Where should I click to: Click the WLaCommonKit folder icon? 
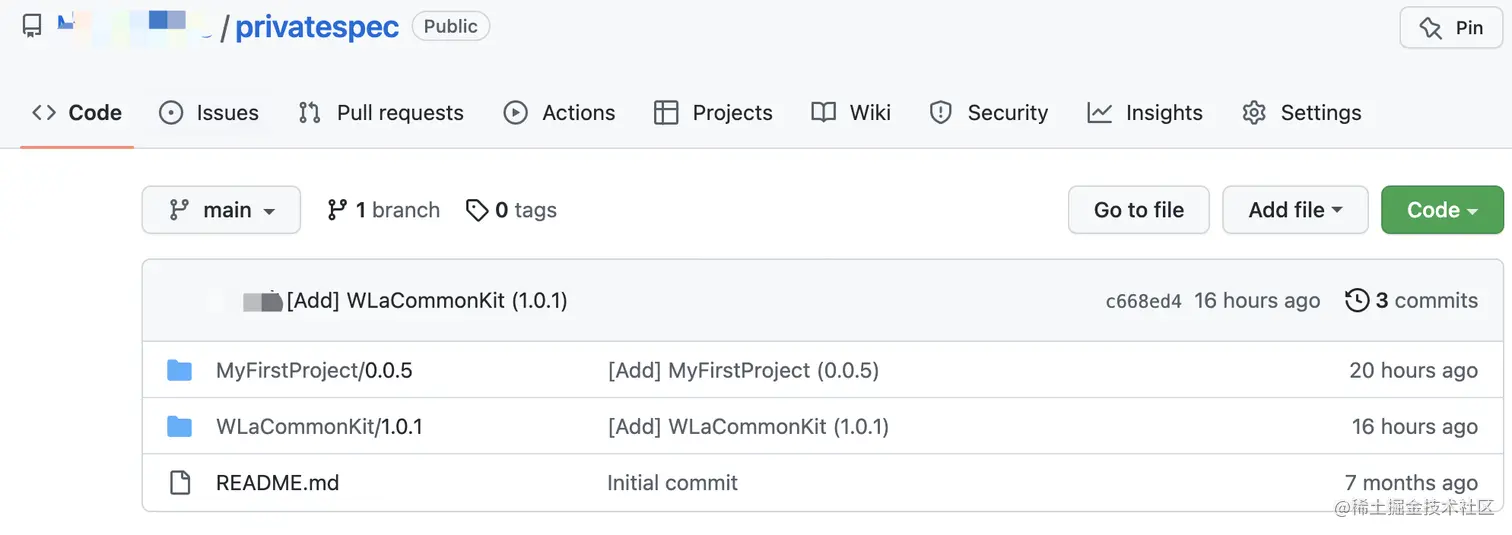coord(180,427)
